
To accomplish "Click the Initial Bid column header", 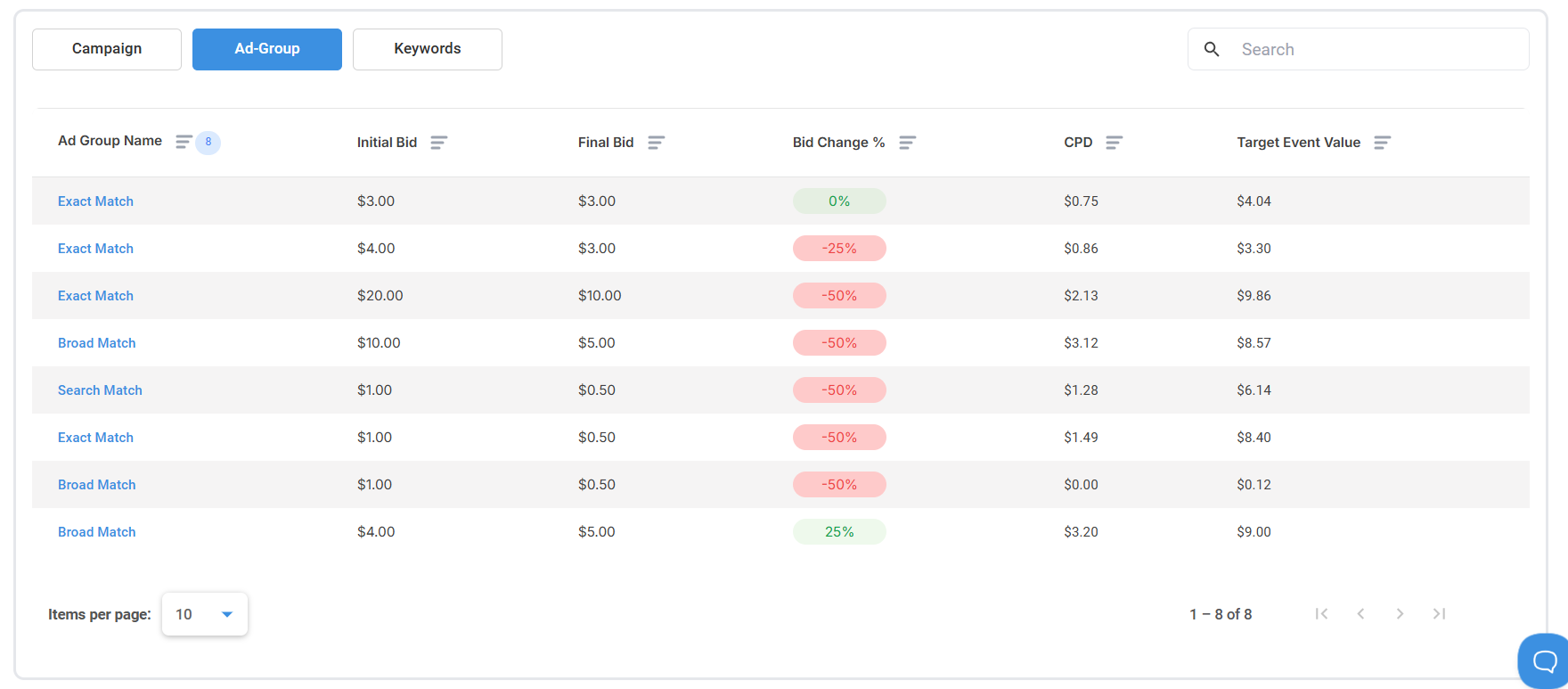I will 387,143.
